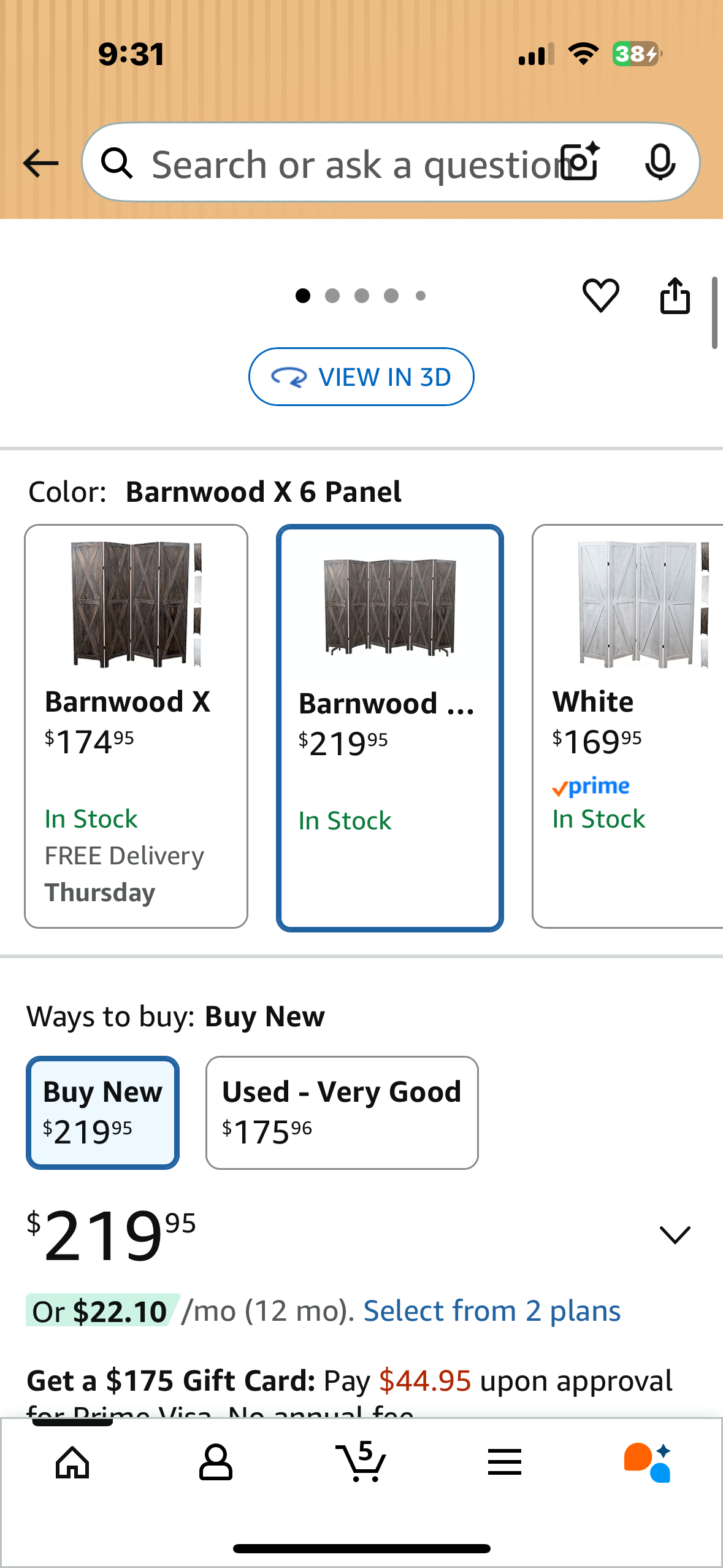
Task: Expand the price details chevron
Action: 675,1235
